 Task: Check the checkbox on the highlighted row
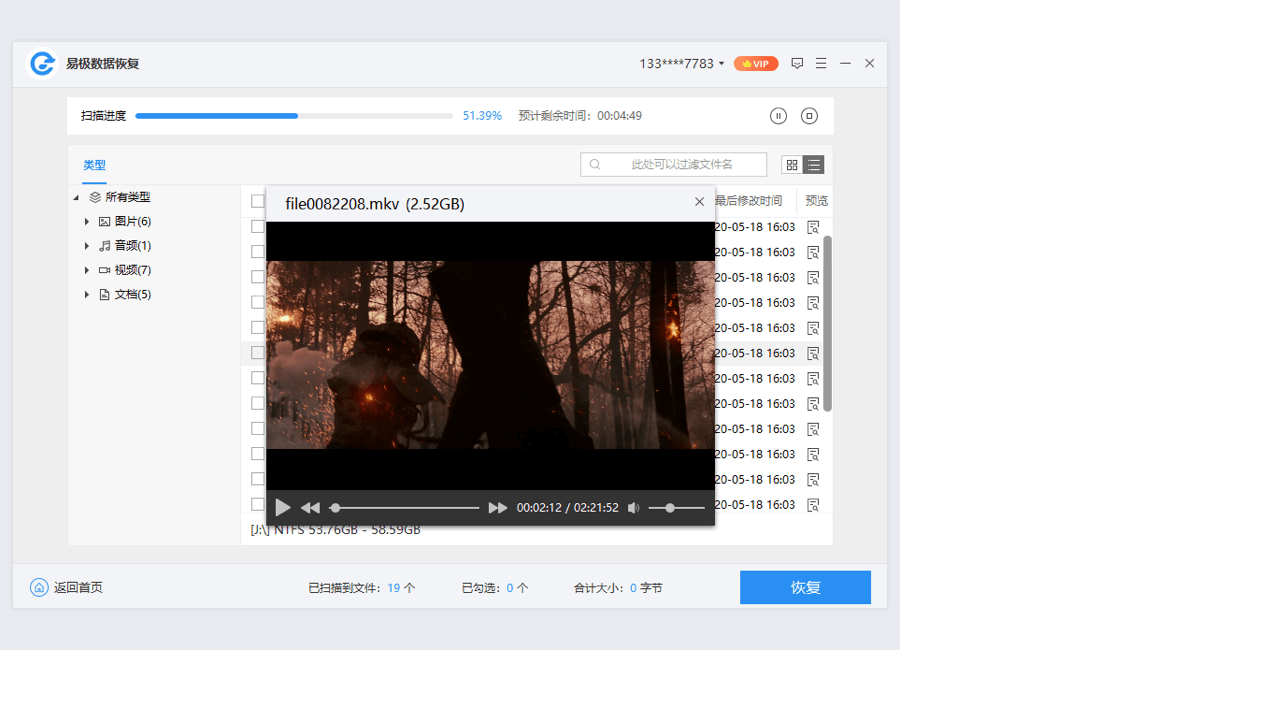coord(258,352)
